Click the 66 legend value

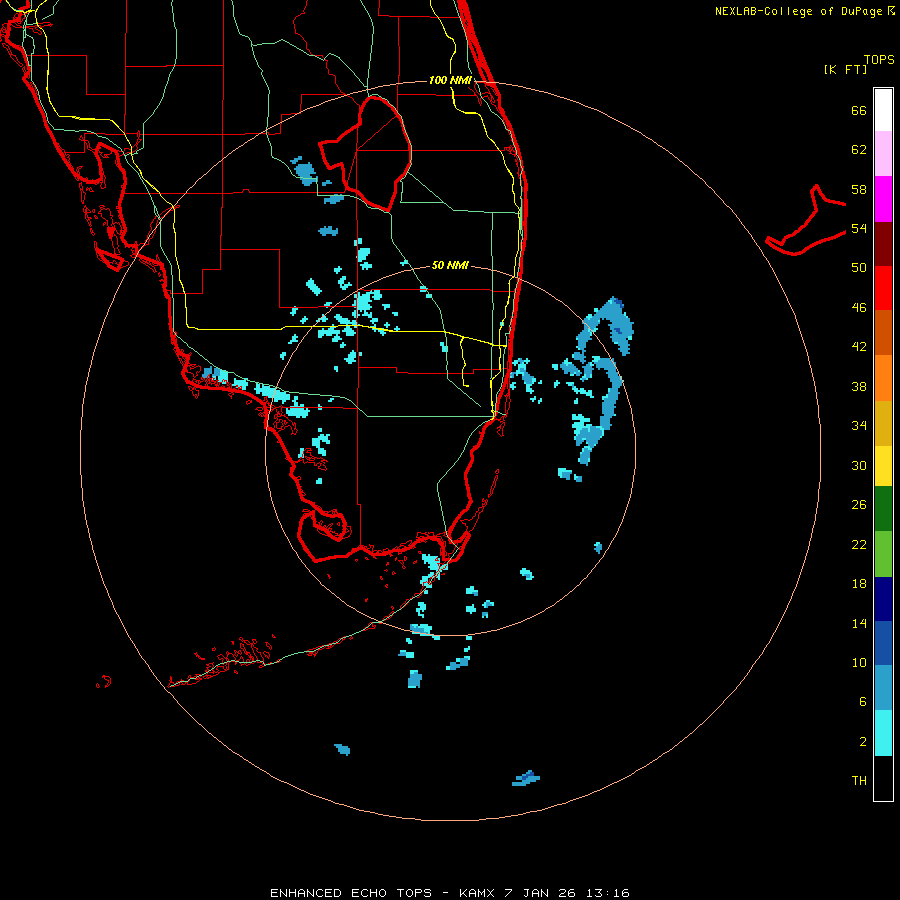(x=859, y=110)
